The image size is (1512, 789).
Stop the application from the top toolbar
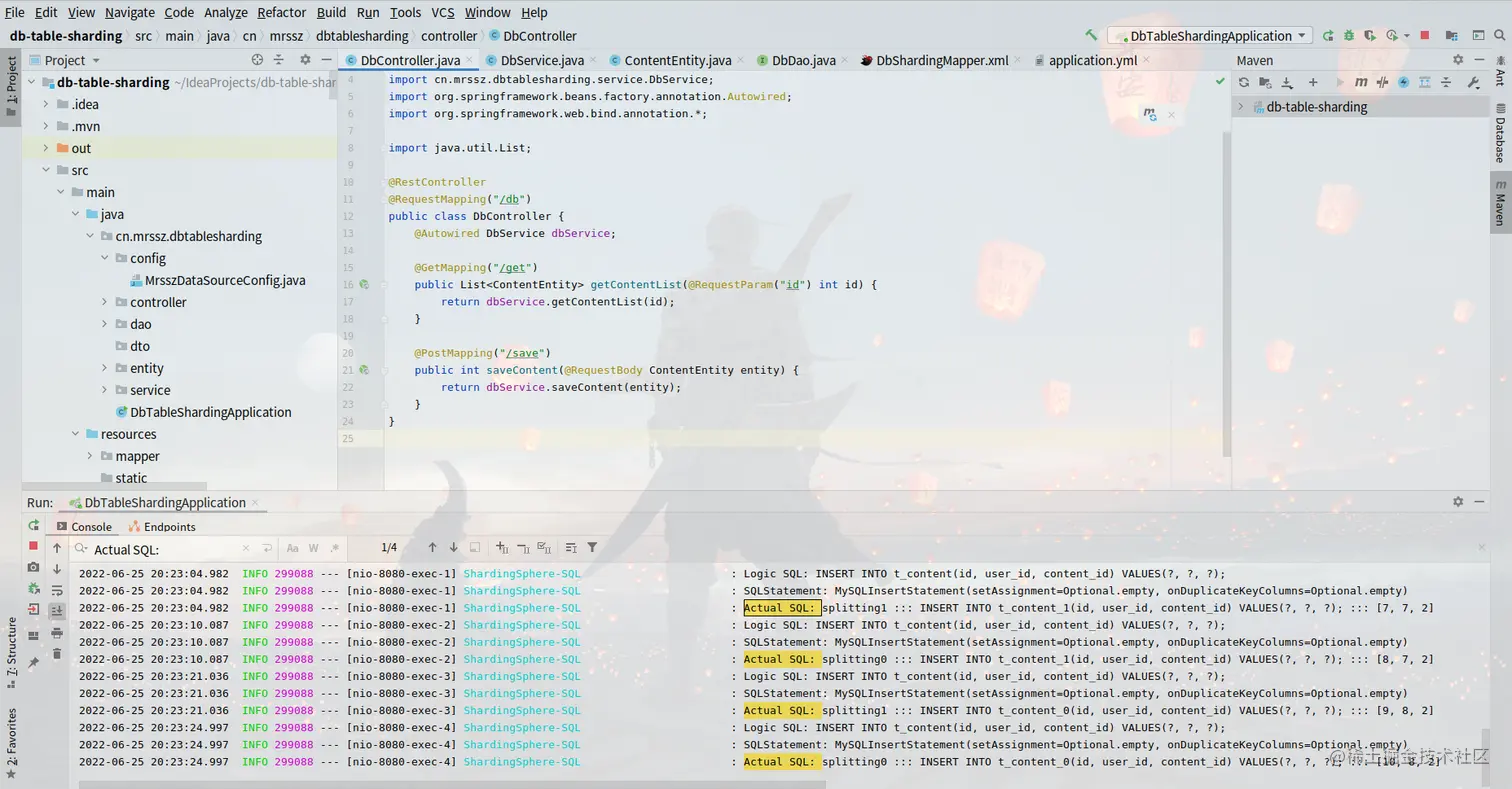[1425, 35]
